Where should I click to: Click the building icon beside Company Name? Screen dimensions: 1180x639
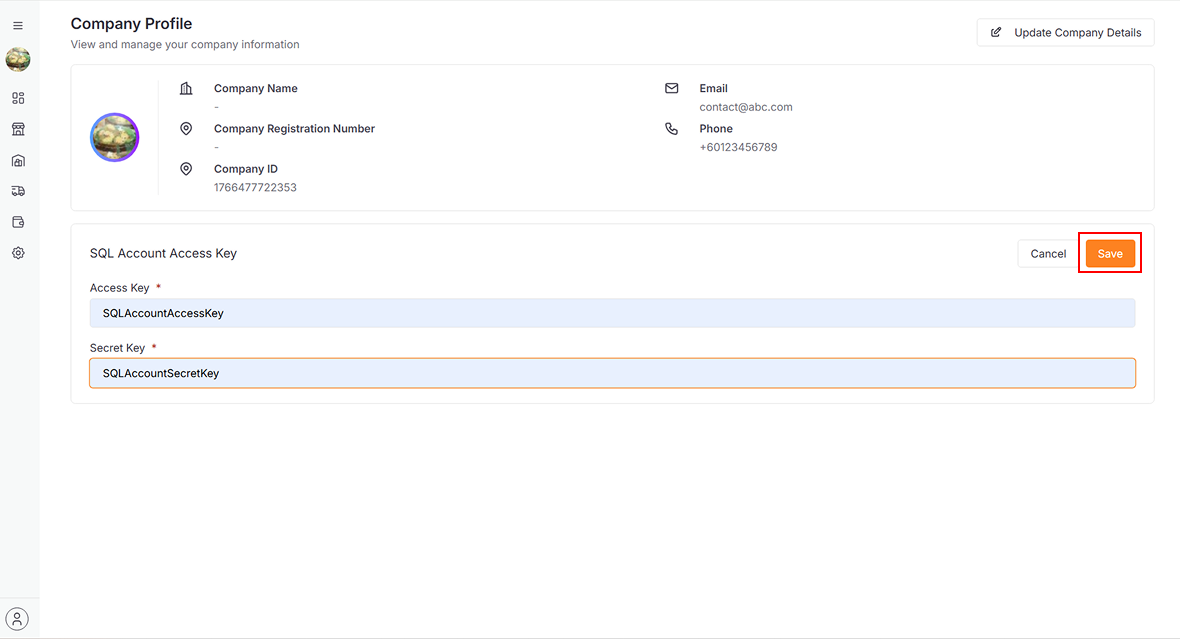point(186,89)
